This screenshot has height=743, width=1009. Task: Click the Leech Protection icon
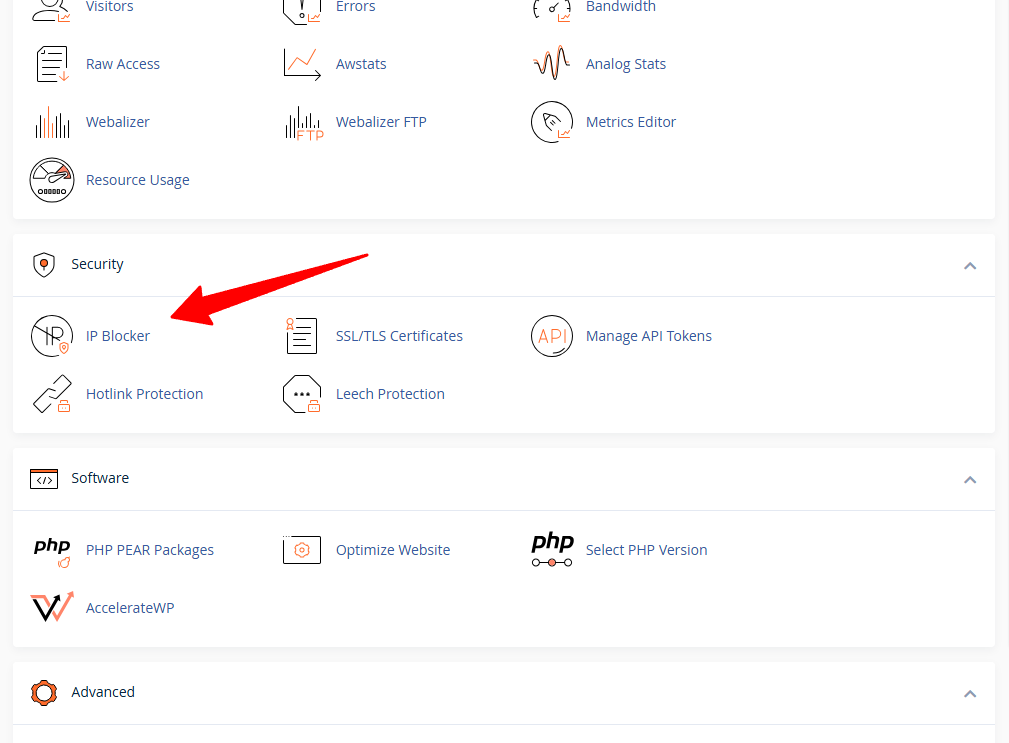tap(302, 394)
